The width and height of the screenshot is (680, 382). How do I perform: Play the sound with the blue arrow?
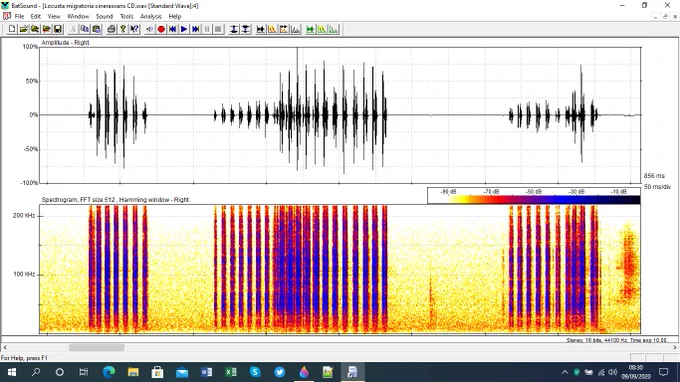(184, 29)
